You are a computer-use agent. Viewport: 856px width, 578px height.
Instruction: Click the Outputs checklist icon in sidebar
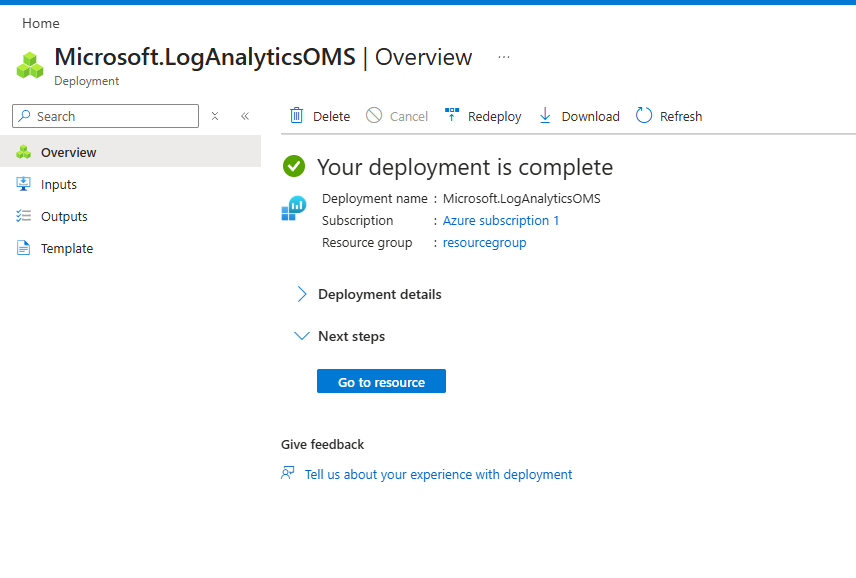point(23,216)
